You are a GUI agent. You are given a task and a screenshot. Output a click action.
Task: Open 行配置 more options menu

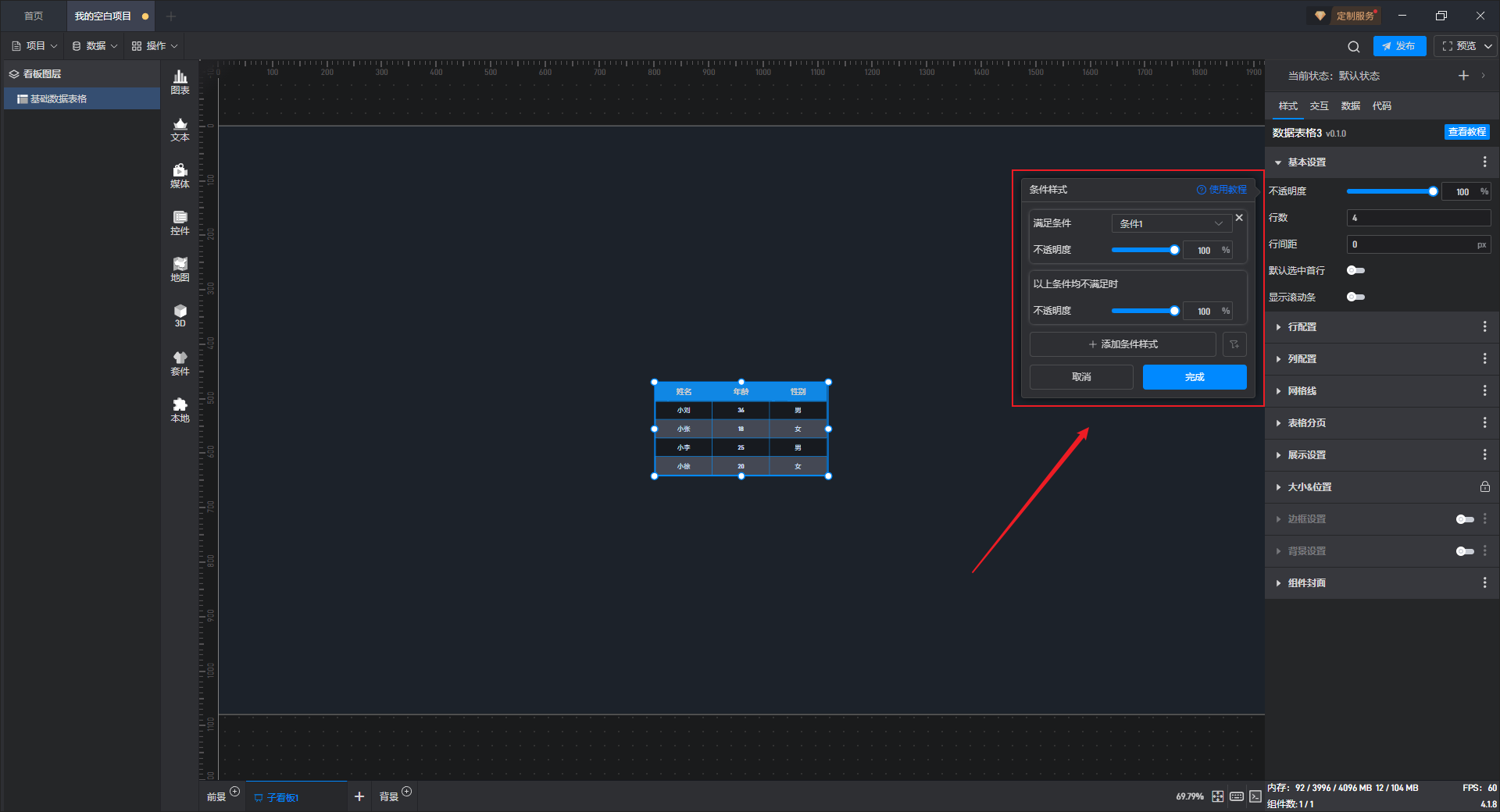pyautogui.click(x=1484, y=326)
